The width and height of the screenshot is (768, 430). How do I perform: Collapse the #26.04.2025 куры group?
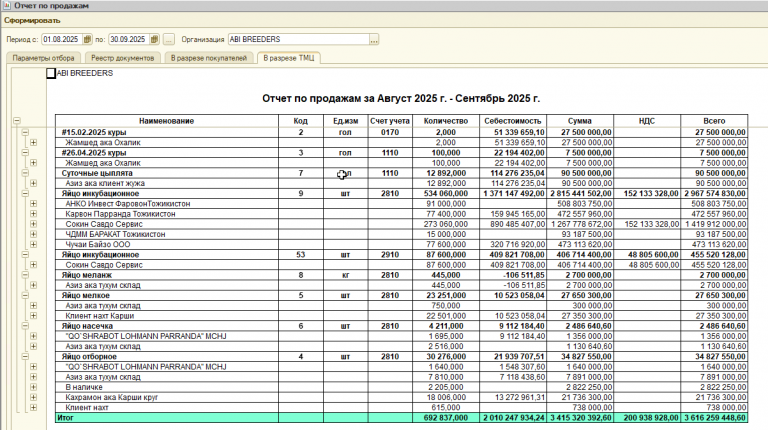pos(25,153)
